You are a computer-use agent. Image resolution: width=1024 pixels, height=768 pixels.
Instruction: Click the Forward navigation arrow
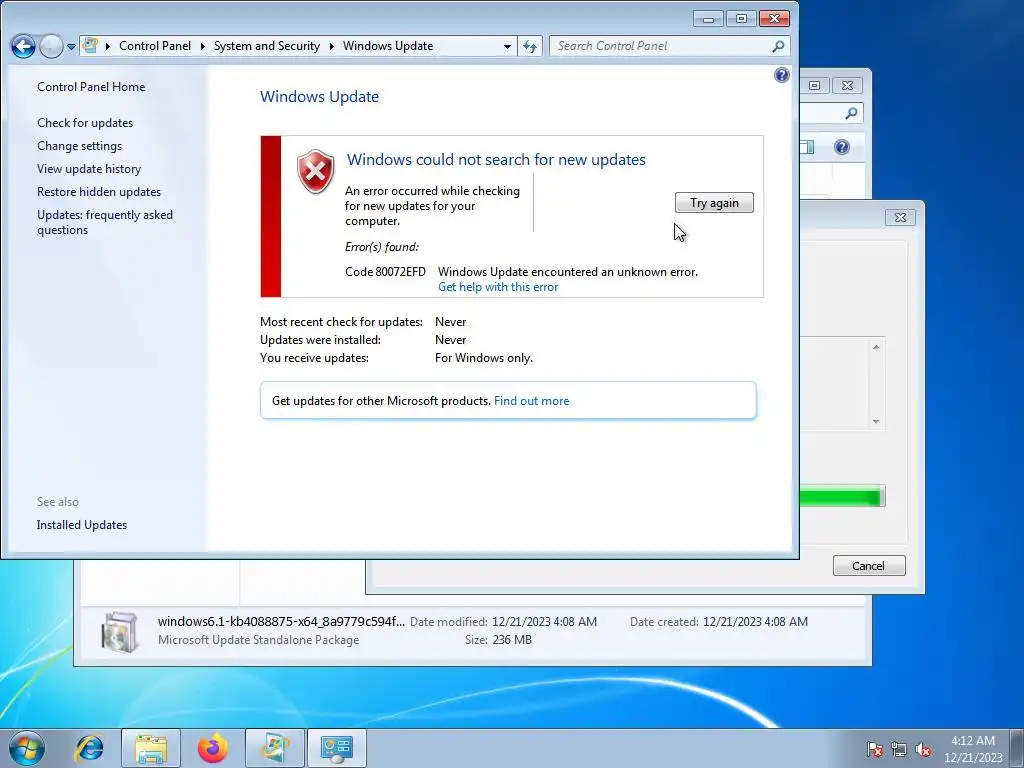pyautogui.click(x=51, y=46)
